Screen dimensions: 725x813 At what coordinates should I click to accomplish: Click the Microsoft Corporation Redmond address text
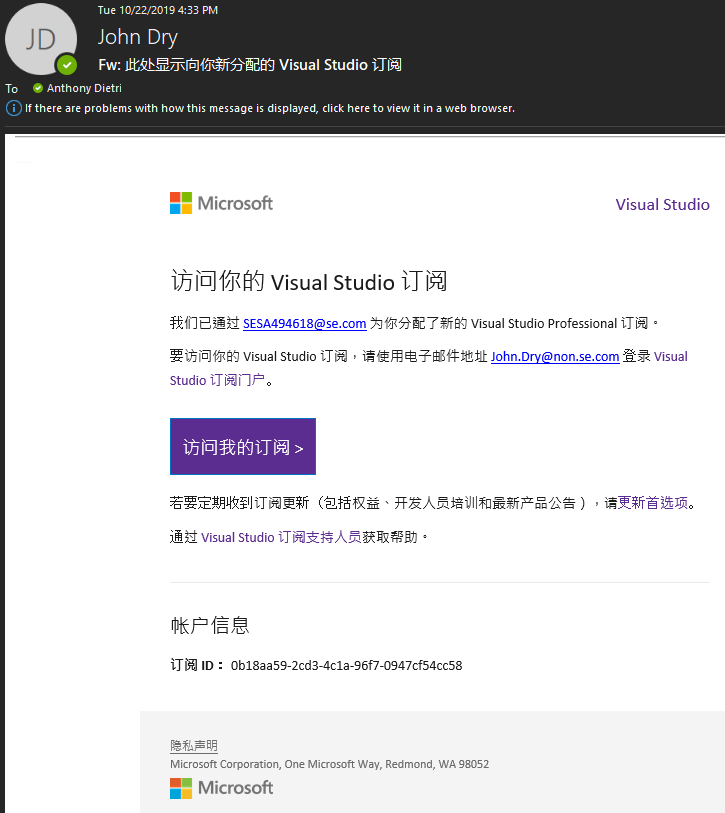[x=329, y=764]
